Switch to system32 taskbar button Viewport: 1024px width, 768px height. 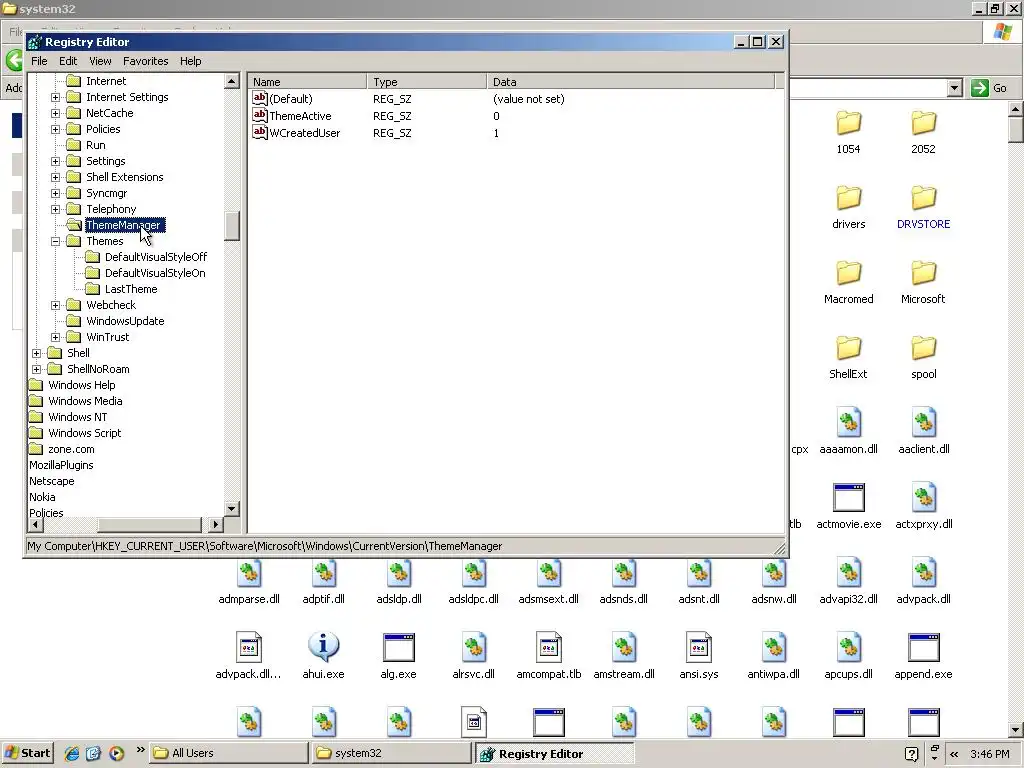tap(392, 753)
